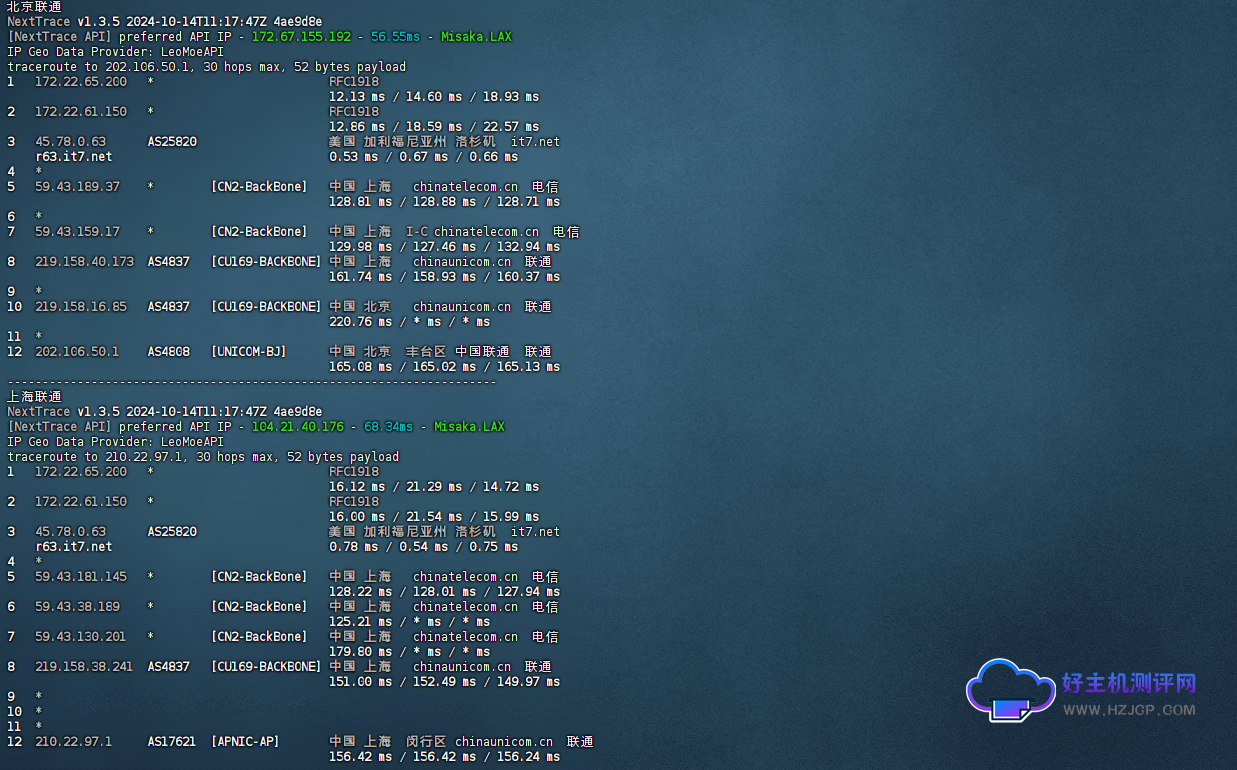
Task: Select the [UNICOM-BJ] network tag
Action: point(248,352)
